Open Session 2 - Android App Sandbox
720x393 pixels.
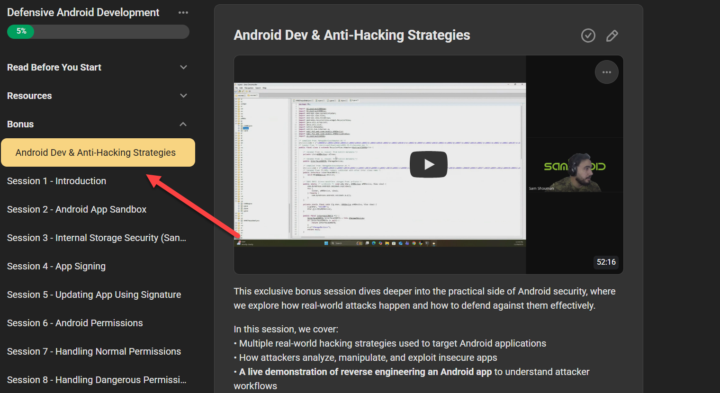coord(77,209)
